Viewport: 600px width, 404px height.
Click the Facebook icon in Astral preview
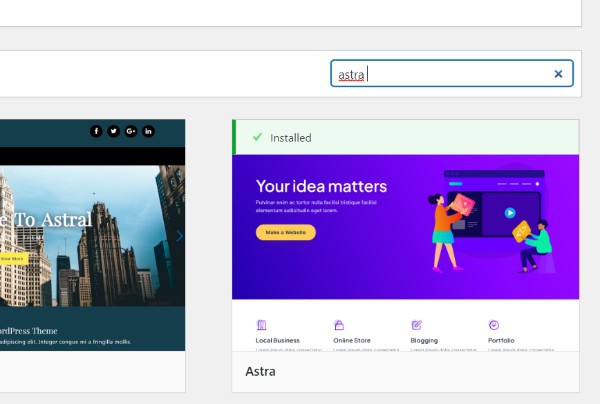[96, 131]
